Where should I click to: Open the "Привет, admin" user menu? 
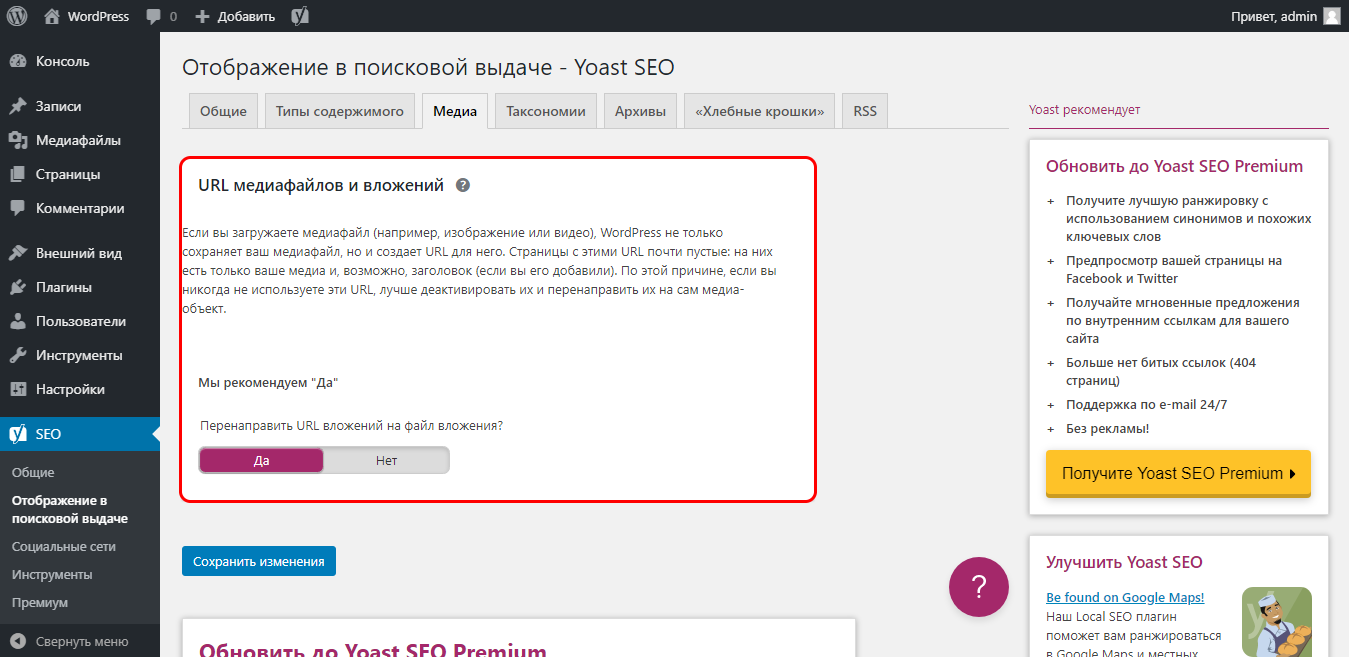coord(1272,15)
